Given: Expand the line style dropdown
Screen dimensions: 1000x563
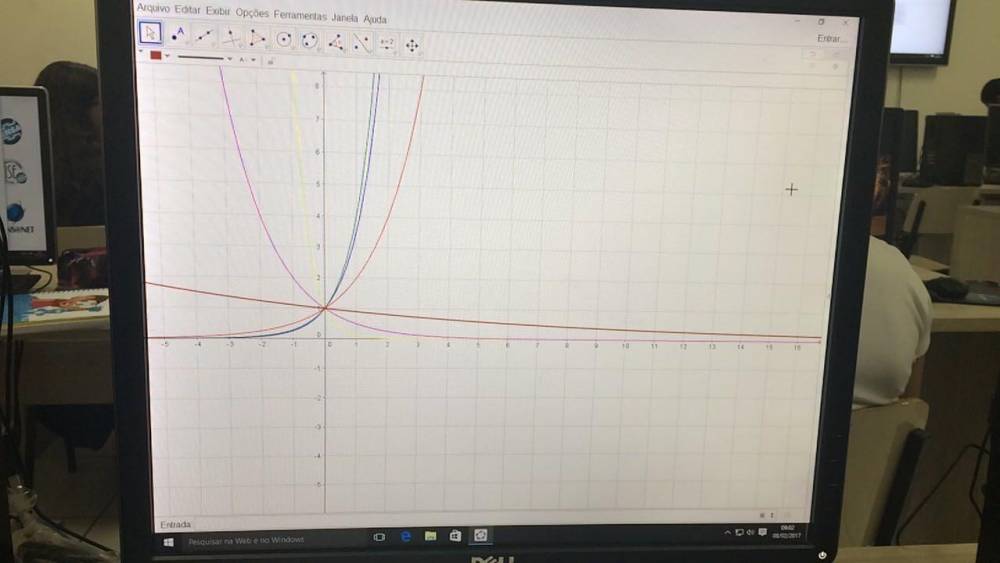Looking at the screenshot, I should coord(229,59).
